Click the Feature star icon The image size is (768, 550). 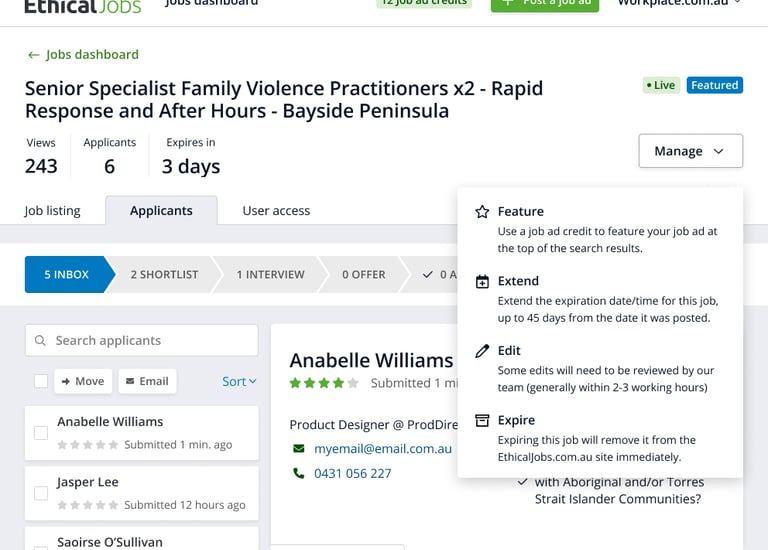tap(482, 212)
